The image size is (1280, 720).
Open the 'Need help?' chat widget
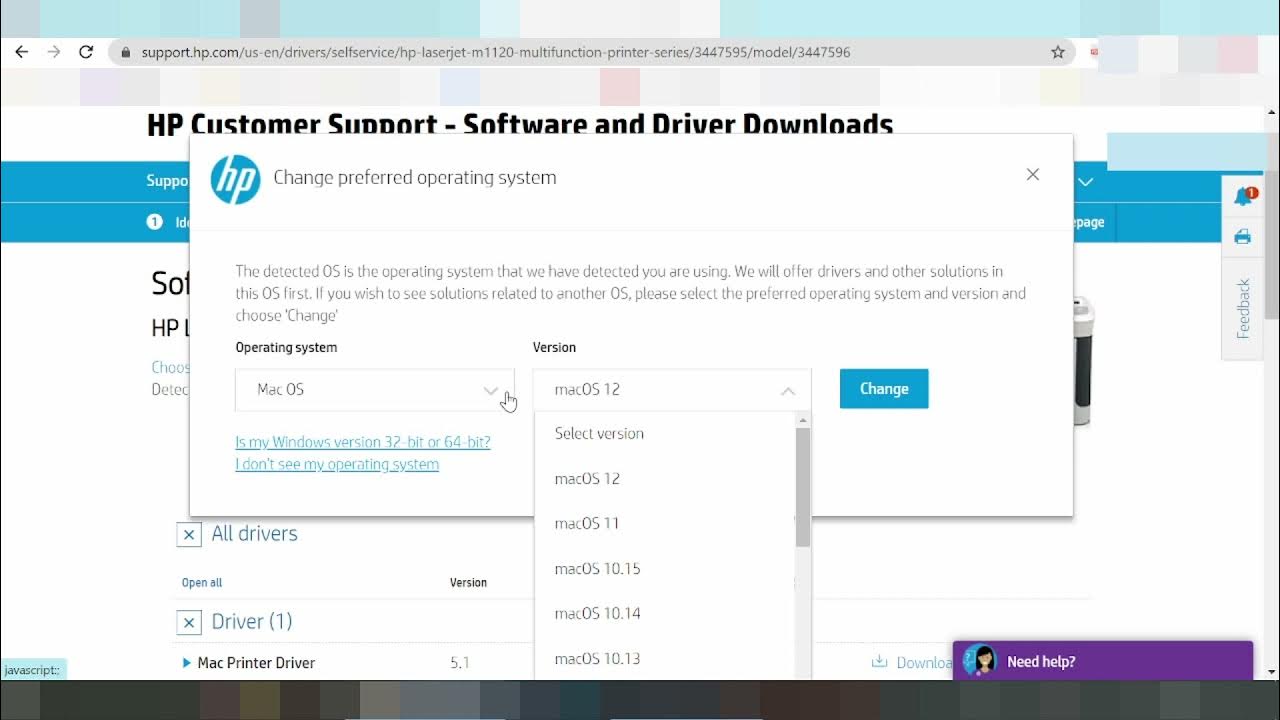1103,661
